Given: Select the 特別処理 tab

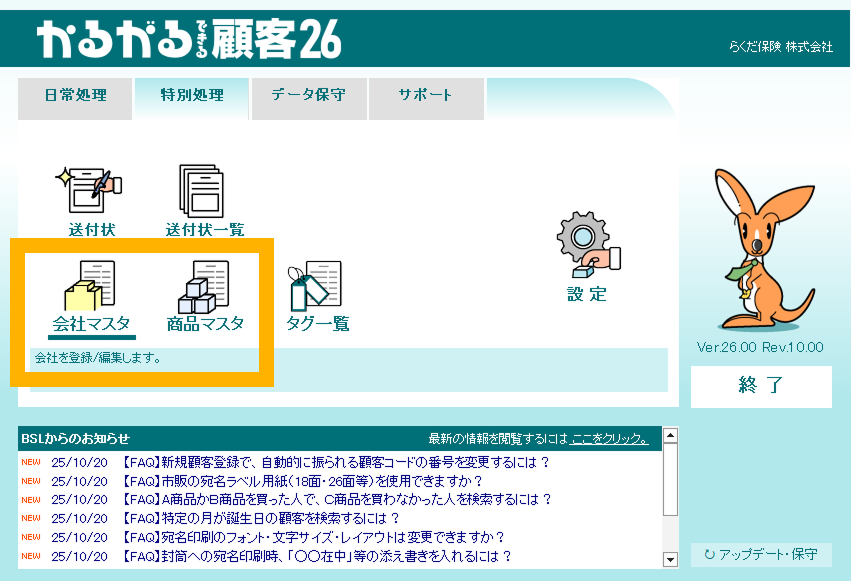Looking at the screenshot, I should (191, 96).
